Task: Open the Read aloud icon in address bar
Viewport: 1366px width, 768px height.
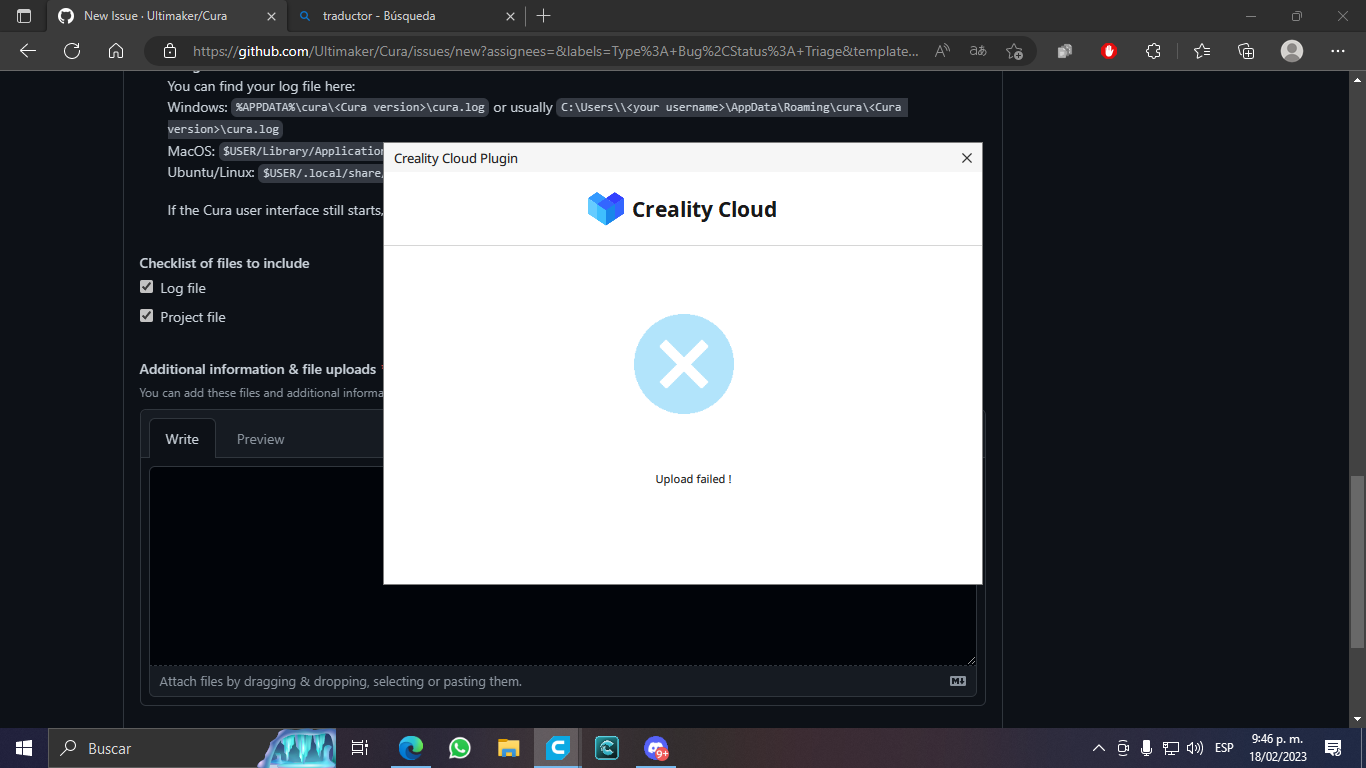Action: click(941, 50)
